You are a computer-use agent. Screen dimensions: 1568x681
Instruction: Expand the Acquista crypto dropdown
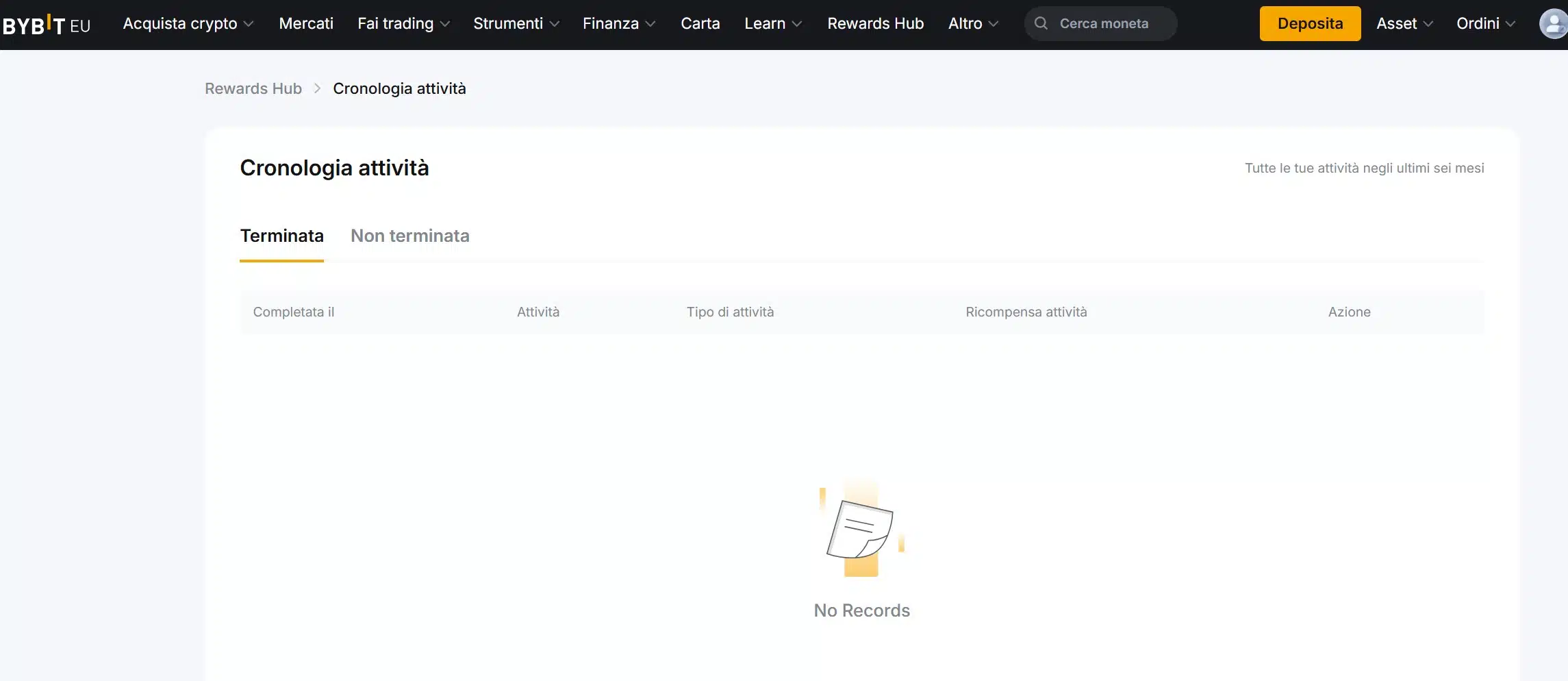point(188,23)
